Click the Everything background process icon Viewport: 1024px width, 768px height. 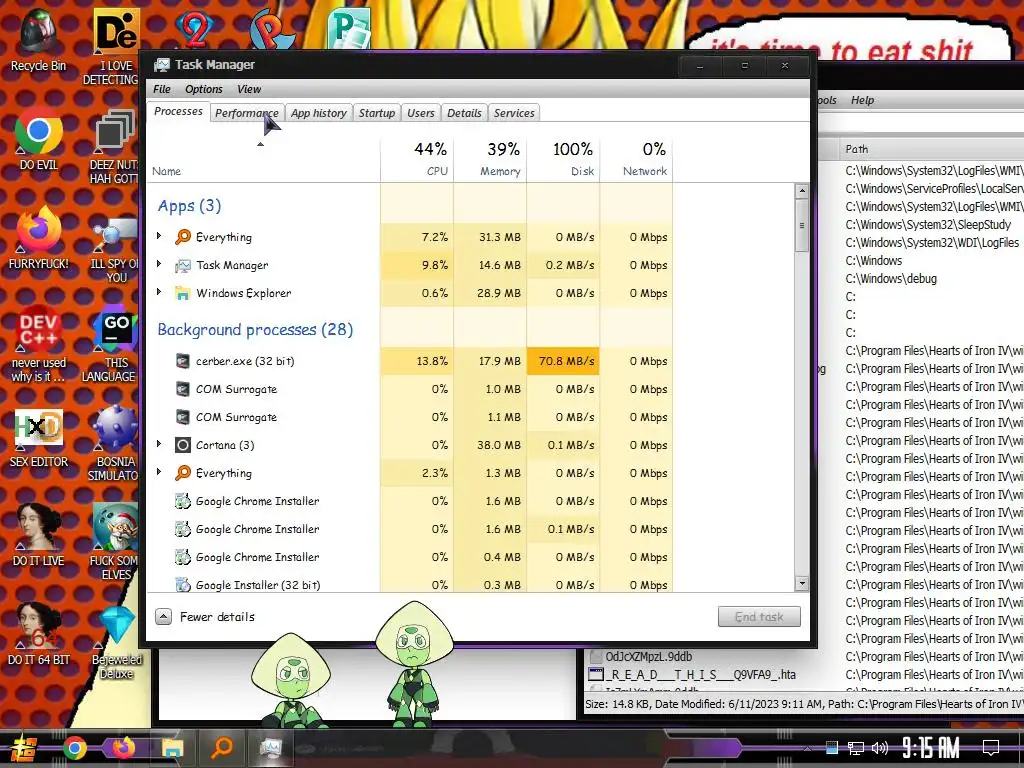[x=183, y=473]
